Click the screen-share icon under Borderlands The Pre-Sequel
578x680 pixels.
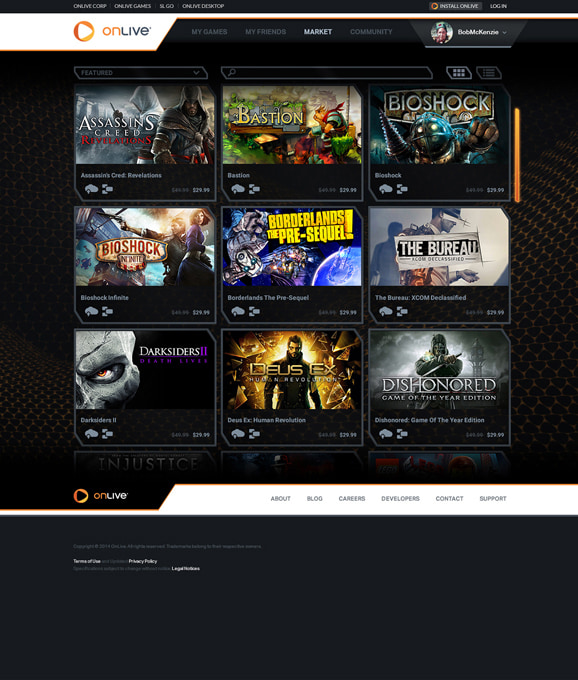254,311
